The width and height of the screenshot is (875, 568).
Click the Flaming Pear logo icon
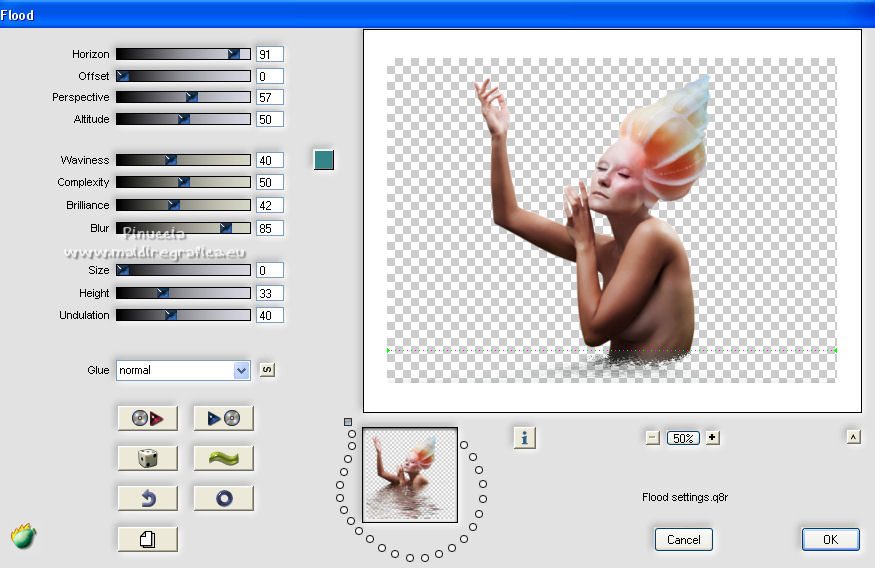(x=23, y=536)
